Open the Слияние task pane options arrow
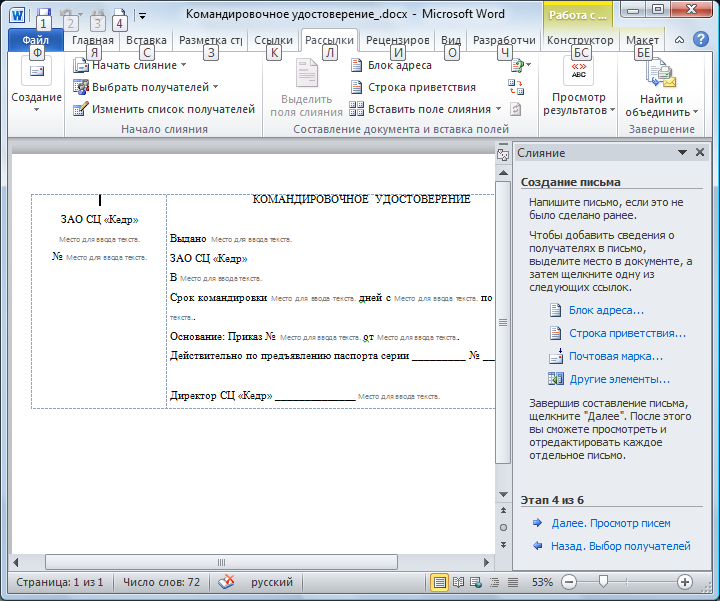The image size is (720, 601). pyautogui.click(x=682, y=153)
